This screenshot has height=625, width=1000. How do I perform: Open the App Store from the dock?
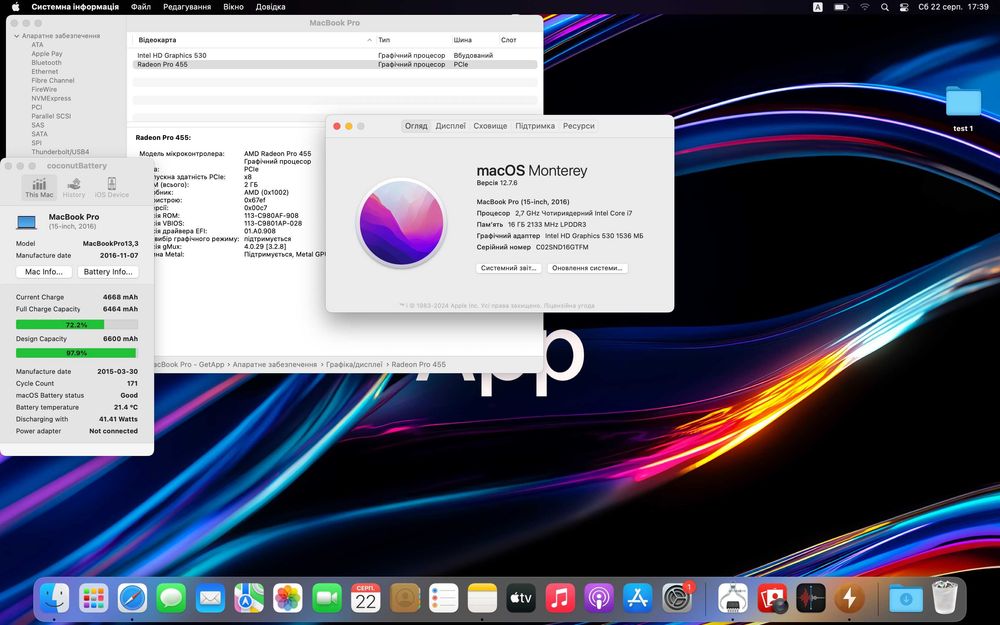(x=638, y=598)
